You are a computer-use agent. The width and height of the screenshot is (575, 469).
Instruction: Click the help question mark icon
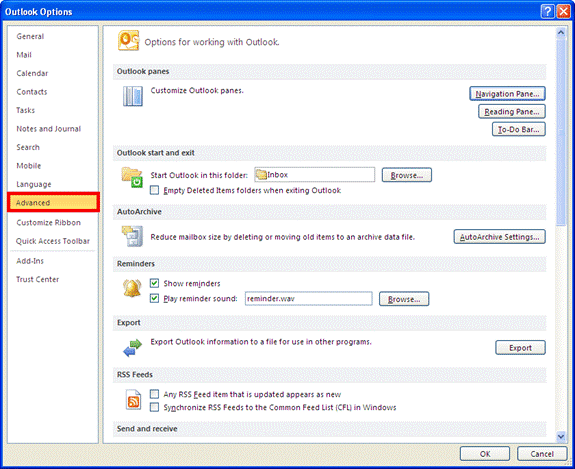(547, 12)
